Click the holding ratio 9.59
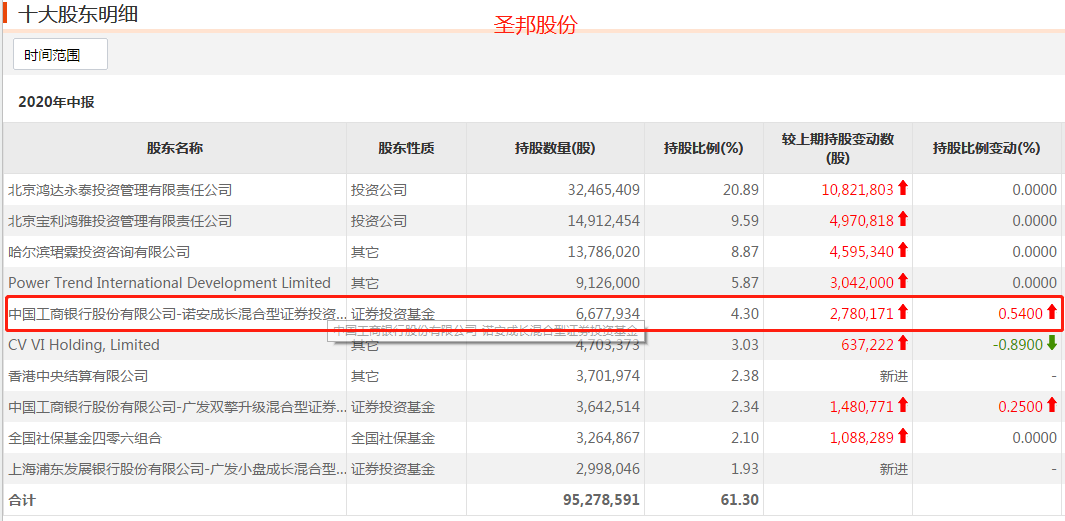This screenshot has width=1065, height=521. [x=746, y=221]
